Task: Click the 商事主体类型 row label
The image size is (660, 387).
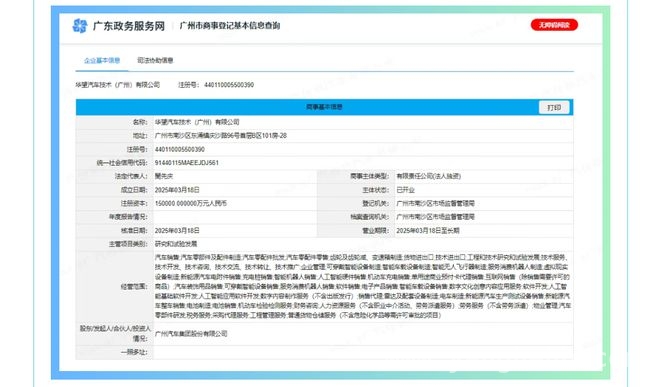Action: 370,176
